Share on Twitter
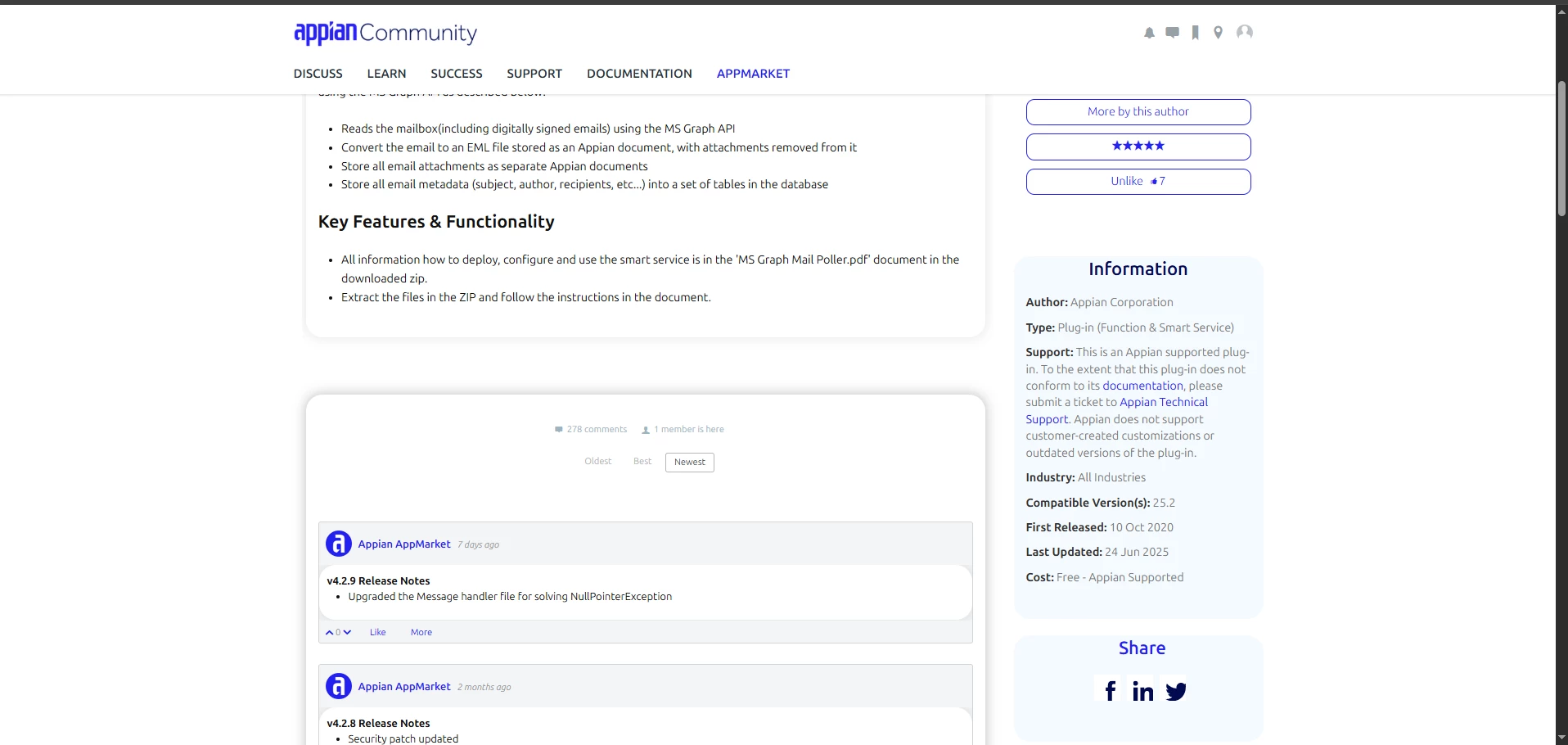 [x=1176, y=691]
